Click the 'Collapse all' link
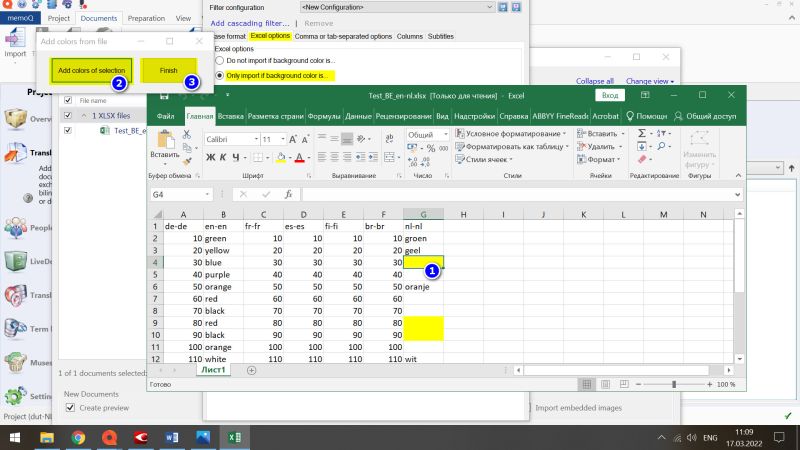800x450 pixels. coord(594,81)
